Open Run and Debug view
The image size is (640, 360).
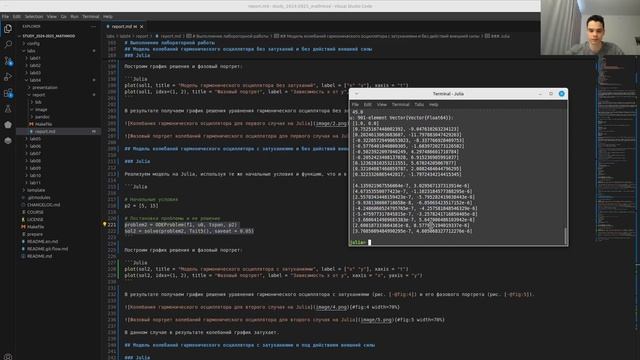8,77
